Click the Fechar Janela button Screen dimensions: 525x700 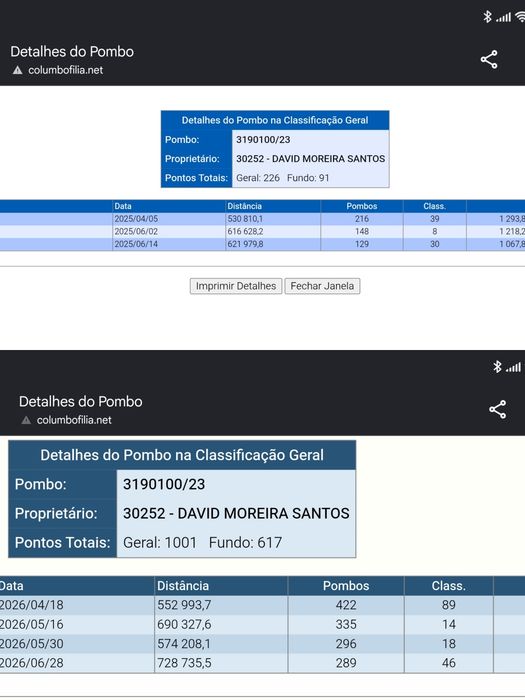point(322,286)
